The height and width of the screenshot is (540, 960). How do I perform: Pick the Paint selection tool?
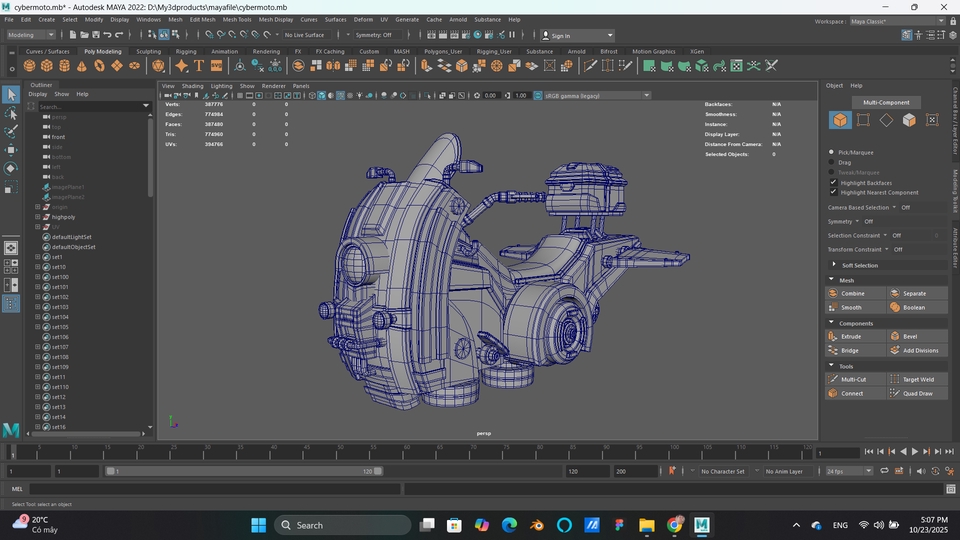[11, 132]
